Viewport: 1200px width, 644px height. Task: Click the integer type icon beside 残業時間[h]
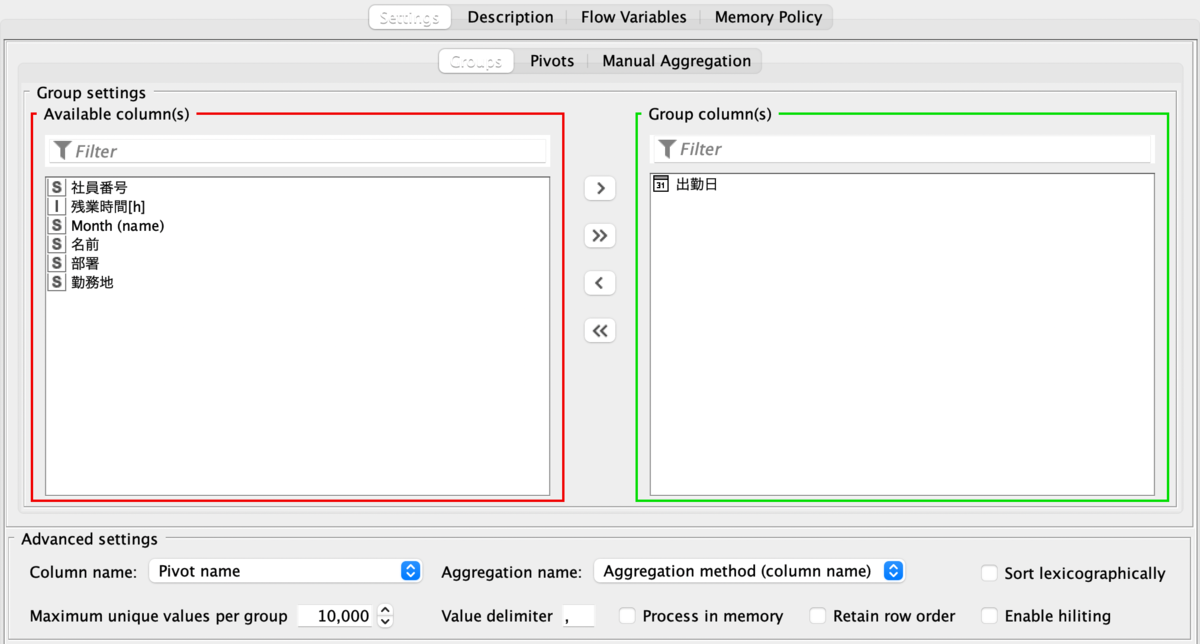tap(57, 206)
